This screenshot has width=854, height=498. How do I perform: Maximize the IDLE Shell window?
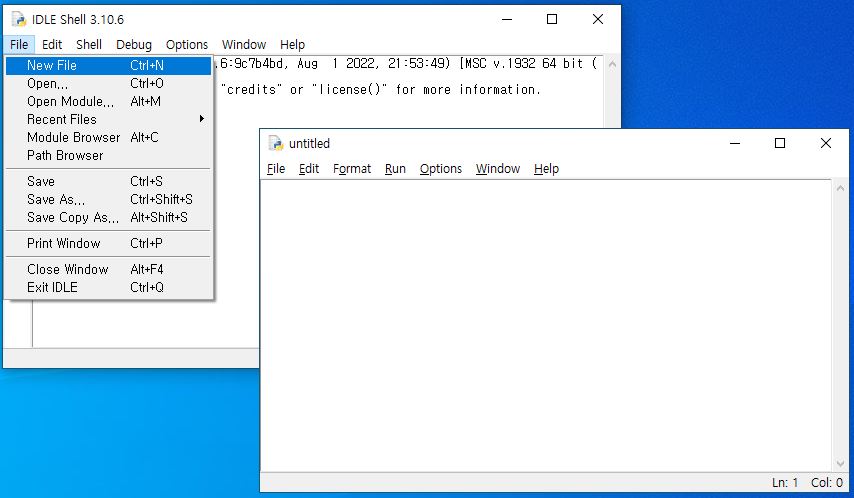552,20
